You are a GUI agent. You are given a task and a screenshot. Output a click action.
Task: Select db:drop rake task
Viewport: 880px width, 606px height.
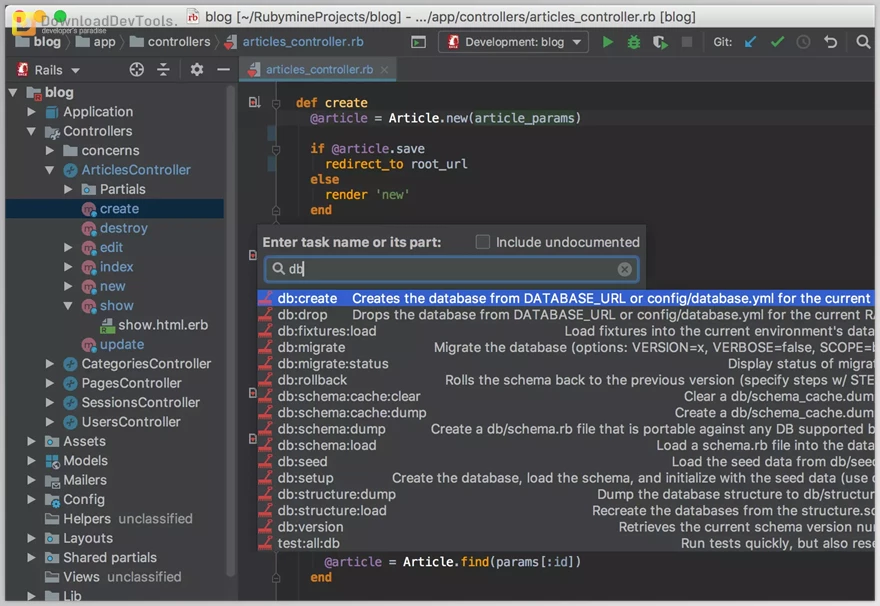click(x=566, y=314)
